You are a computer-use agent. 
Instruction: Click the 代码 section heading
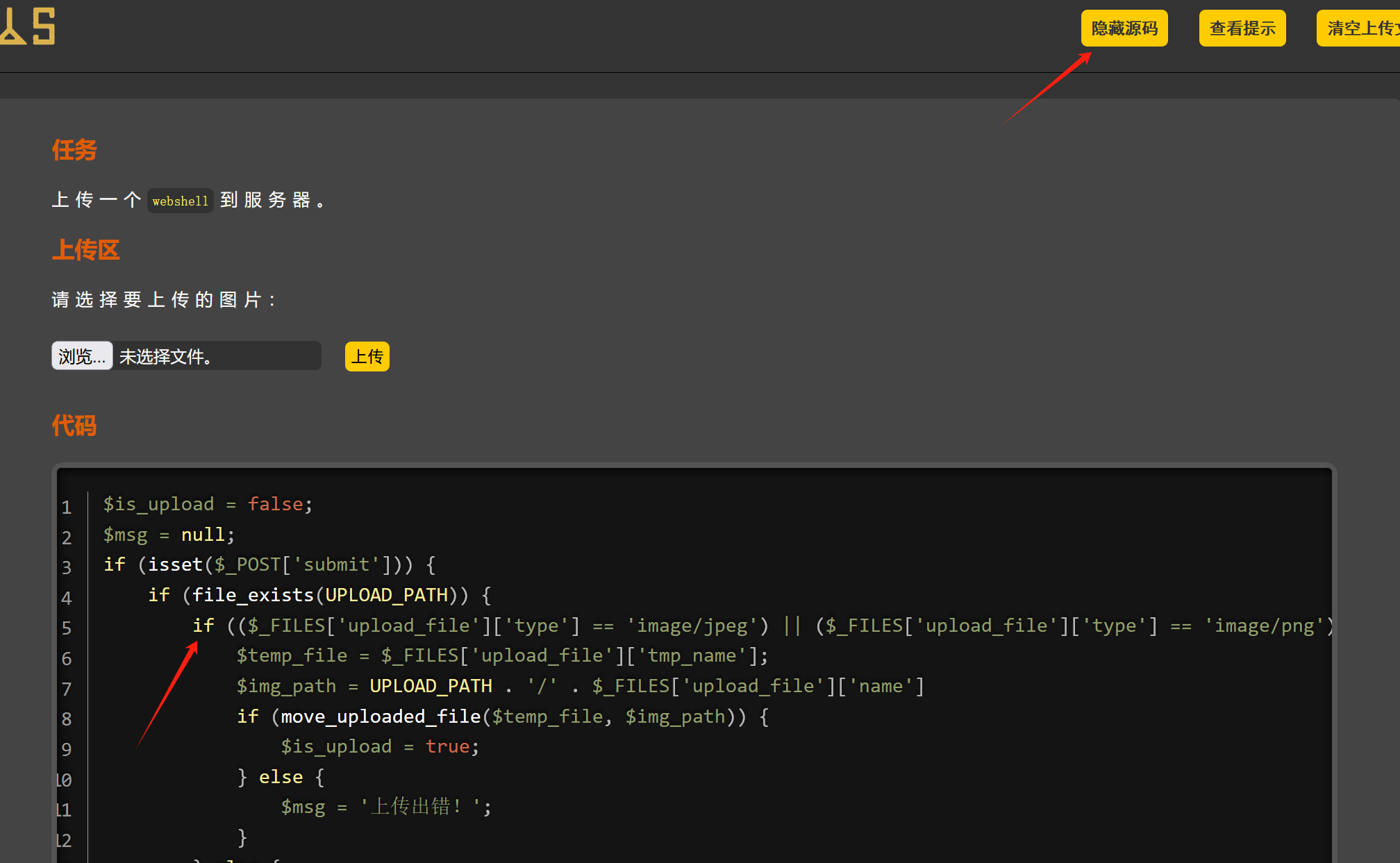coord(74,426)
